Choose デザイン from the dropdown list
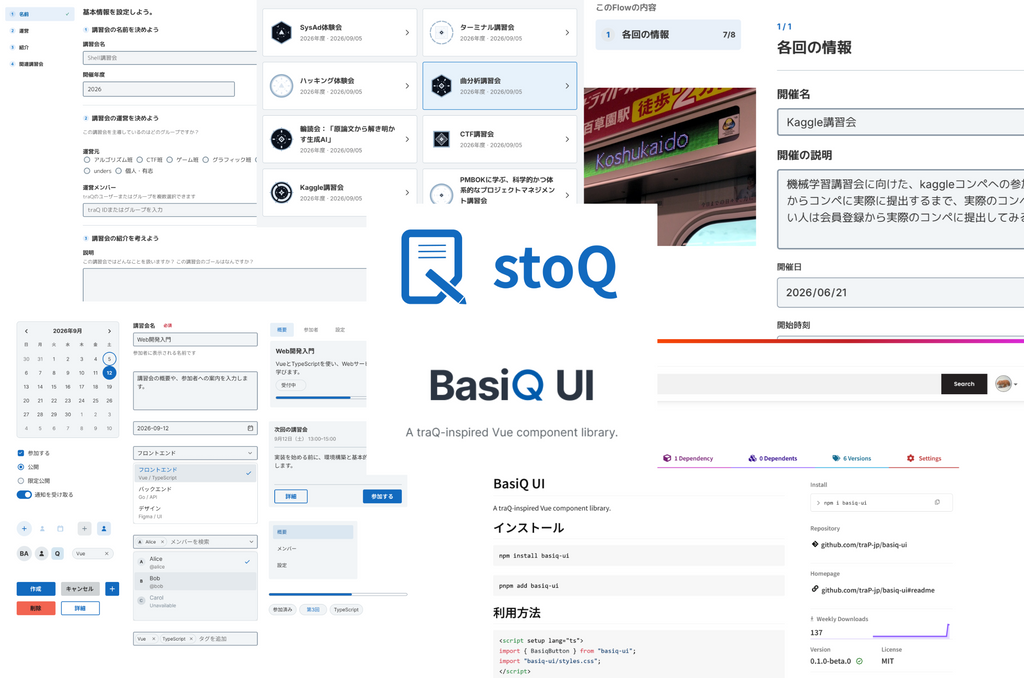Screen dimensions: 1024x678 click(x=195, y=512)
